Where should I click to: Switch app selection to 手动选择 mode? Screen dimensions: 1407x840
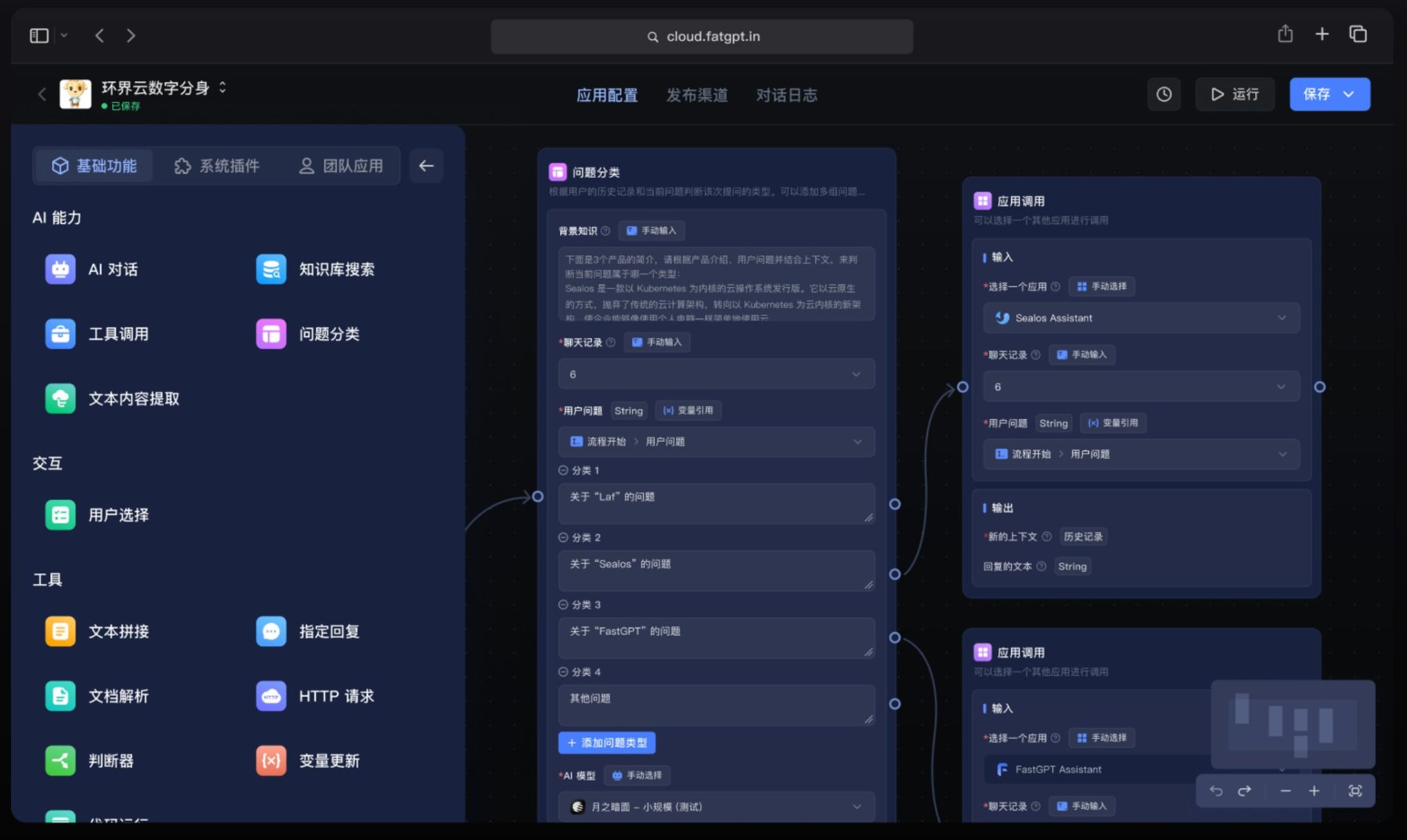coord(1102,286)
